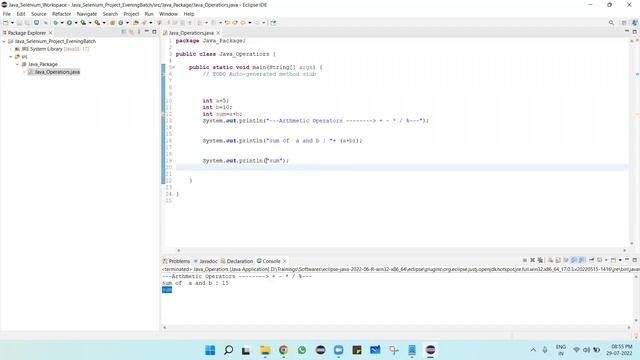This screenshot has height=360, width=640.
Task: Click the Back navigation arrow icon
Action: (x=243, y=23)
